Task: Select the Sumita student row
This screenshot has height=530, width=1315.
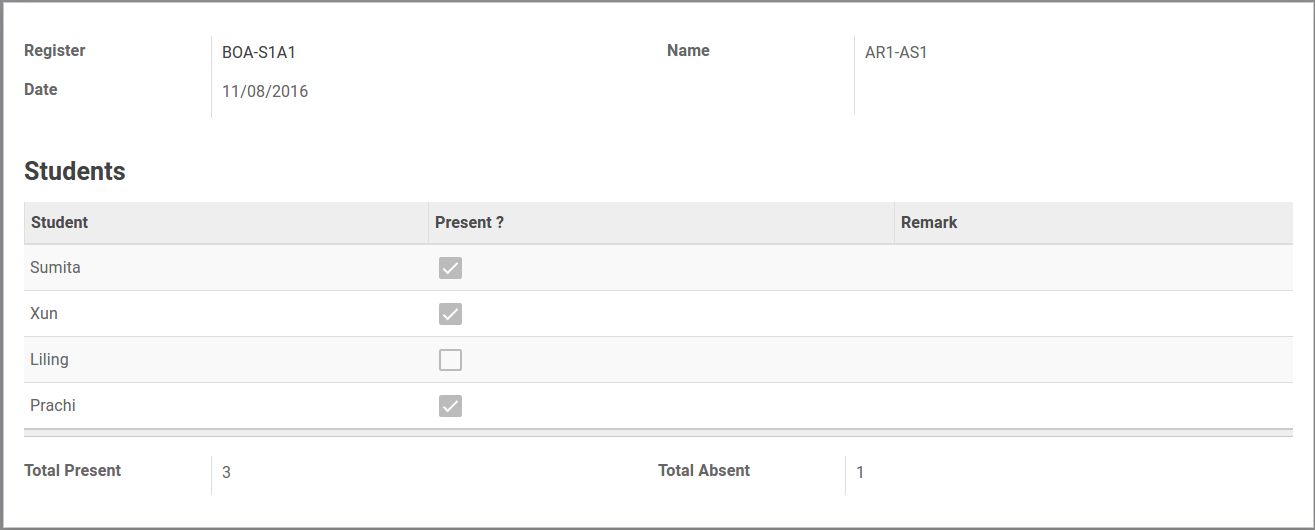Action: tap(56, 268)
